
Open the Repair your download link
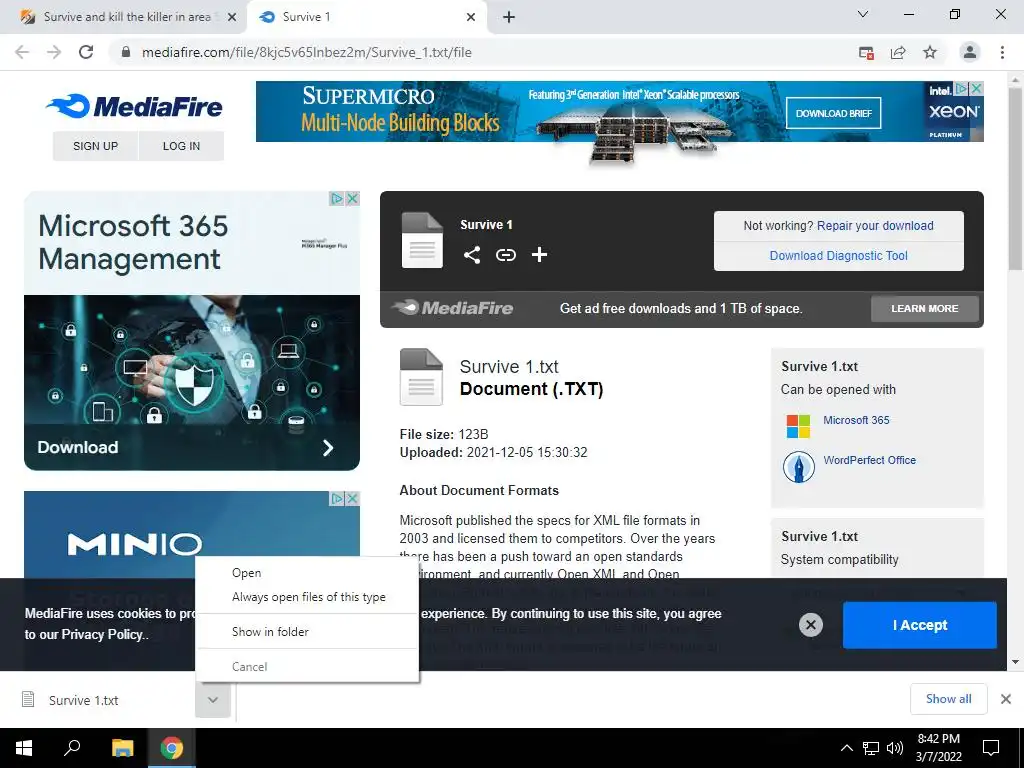pyautogui.click(x=874, y=225)
